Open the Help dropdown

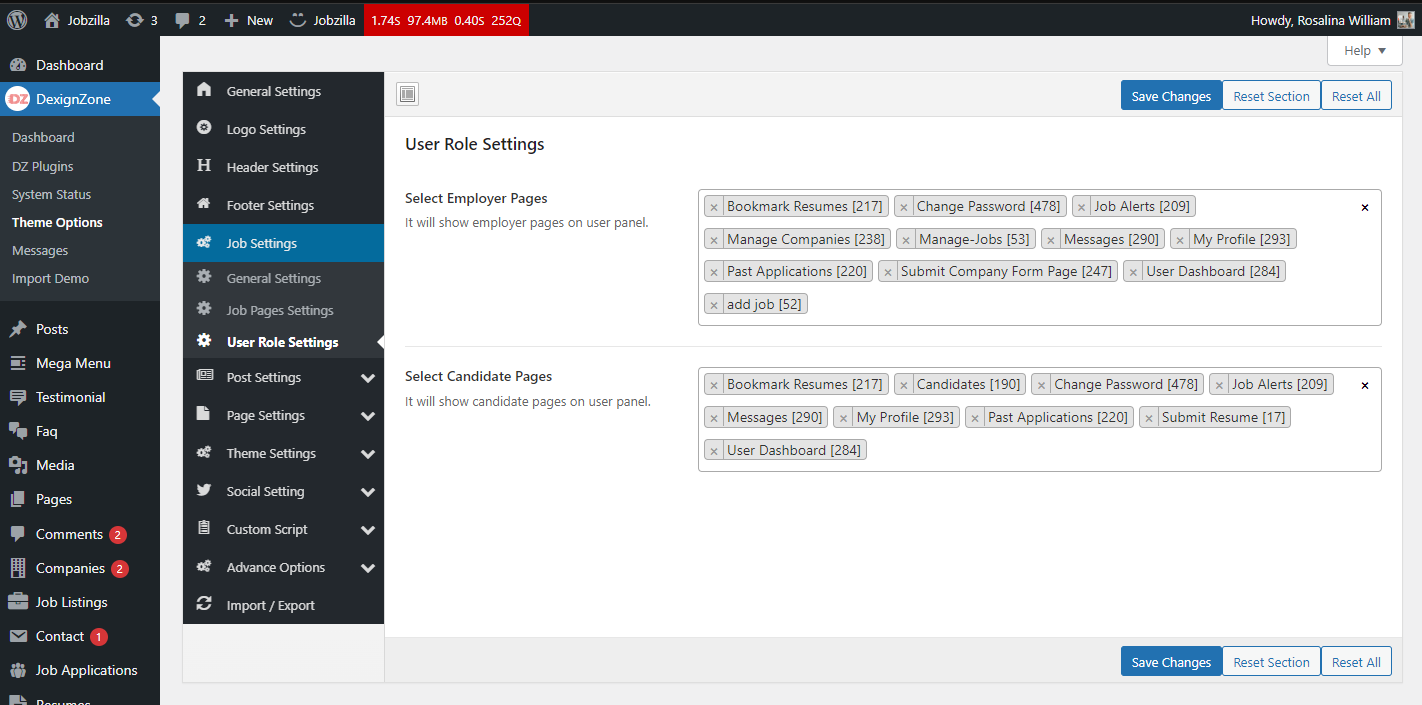[x=1364, y=51]
